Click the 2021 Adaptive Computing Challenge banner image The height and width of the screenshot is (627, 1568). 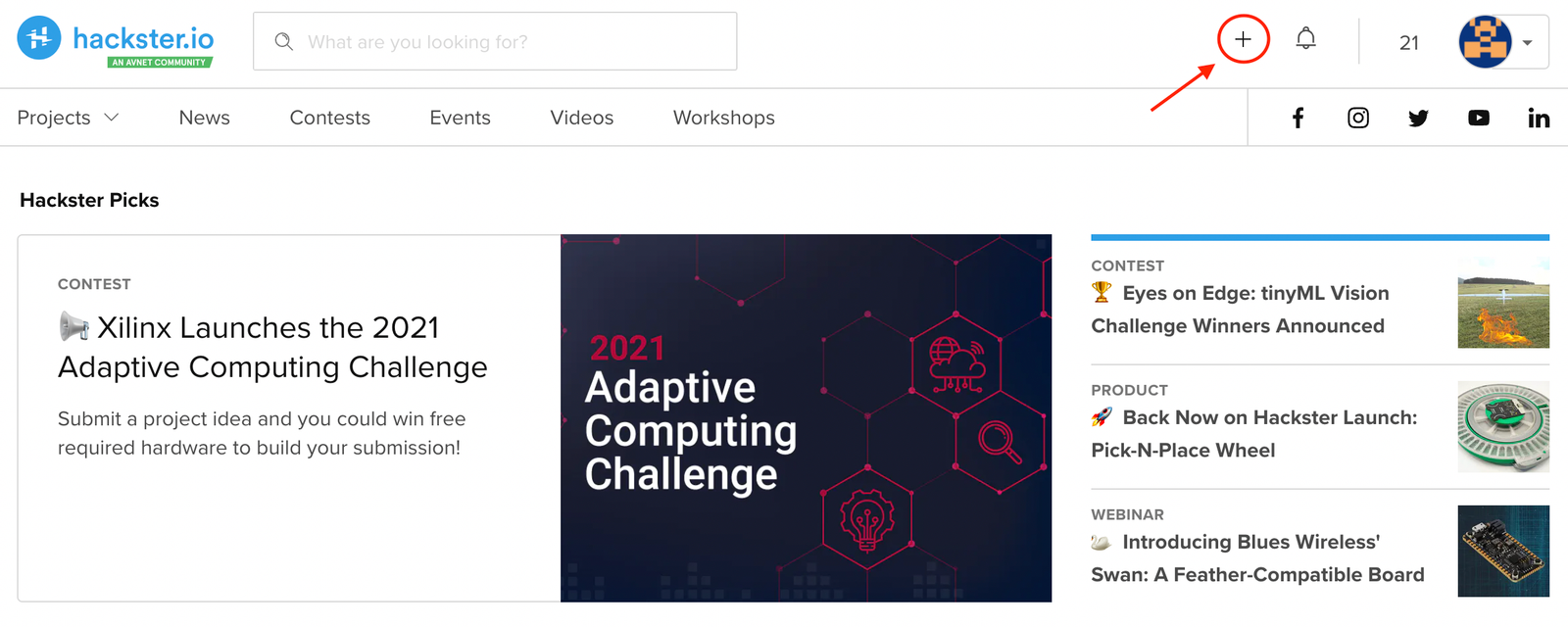coord(806,418)
